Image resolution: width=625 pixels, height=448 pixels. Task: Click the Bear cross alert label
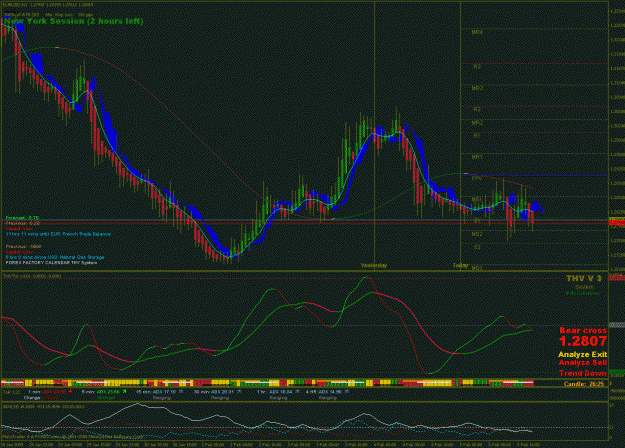tap(583, 330)
